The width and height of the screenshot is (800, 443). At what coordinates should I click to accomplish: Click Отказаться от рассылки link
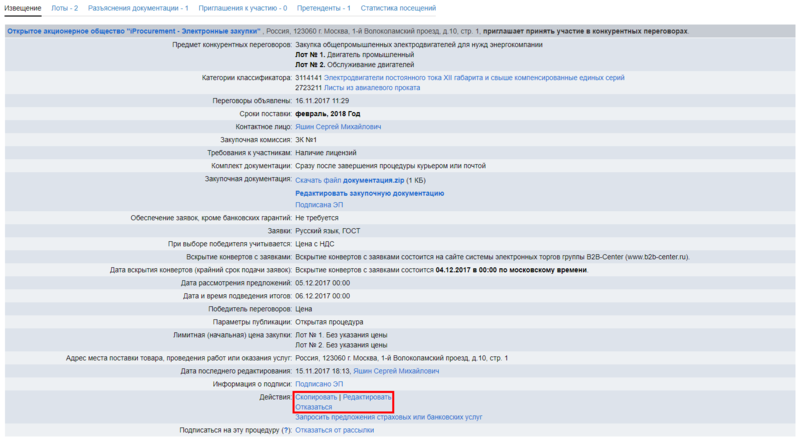click(x=335, y=430)
